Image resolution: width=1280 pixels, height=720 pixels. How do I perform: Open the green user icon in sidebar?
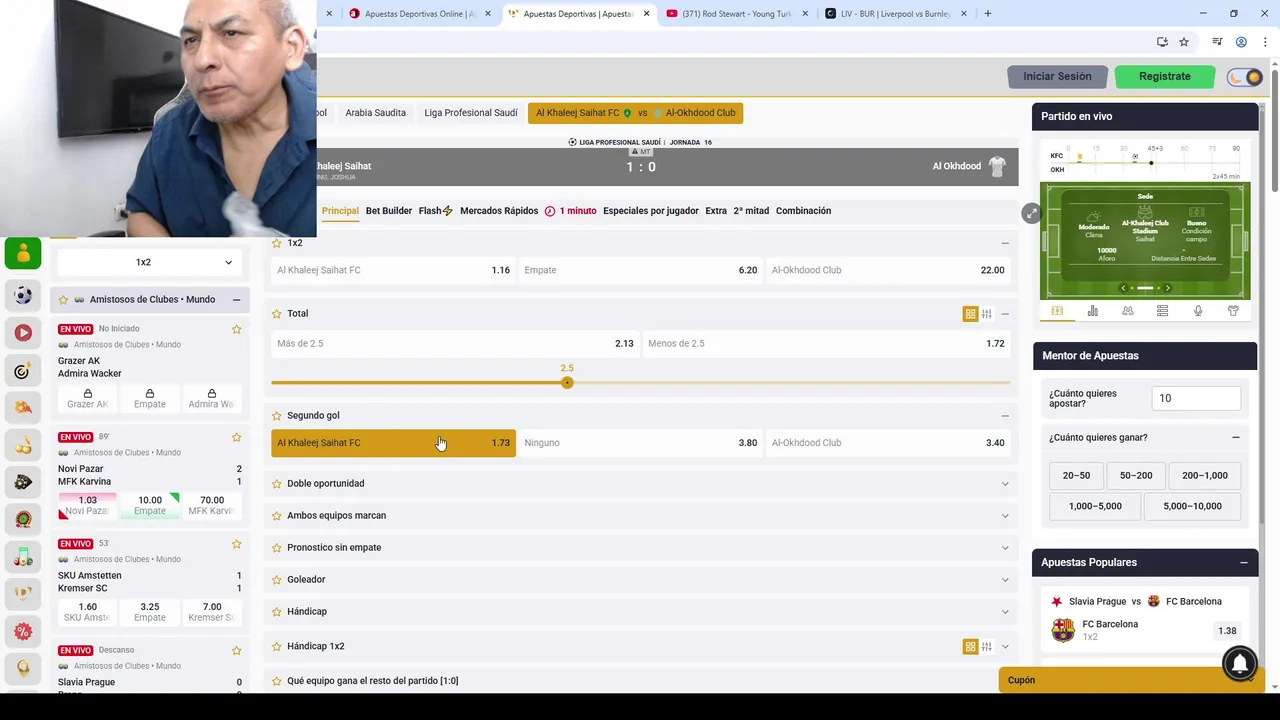[x=23, y=254]
